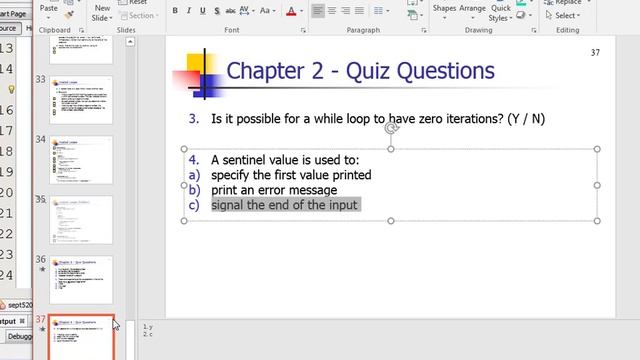
Task: Click Convert to SmartArt icon
Action: 413,16
